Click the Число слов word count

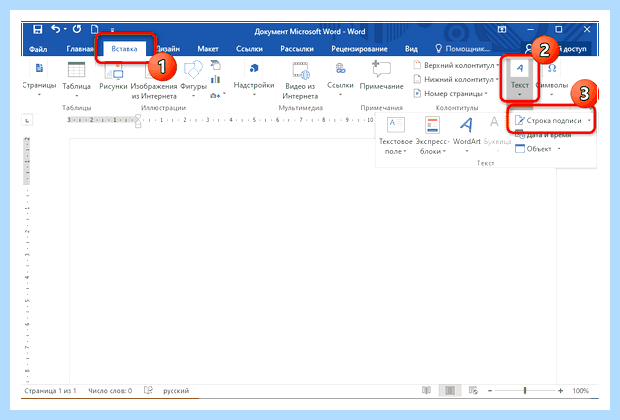pos(110,391)
